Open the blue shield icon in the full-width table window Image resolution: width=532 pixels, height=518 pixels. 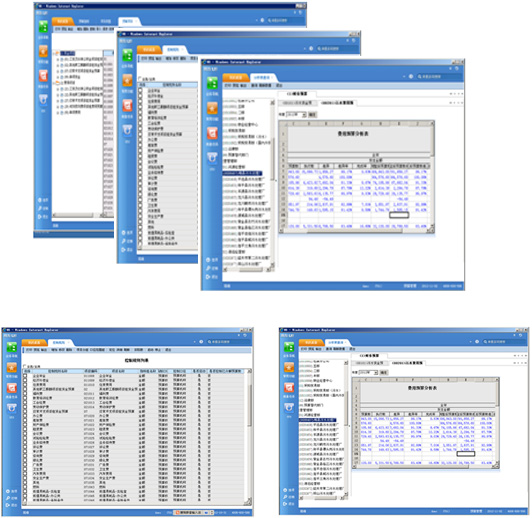(x=12, y=407)
